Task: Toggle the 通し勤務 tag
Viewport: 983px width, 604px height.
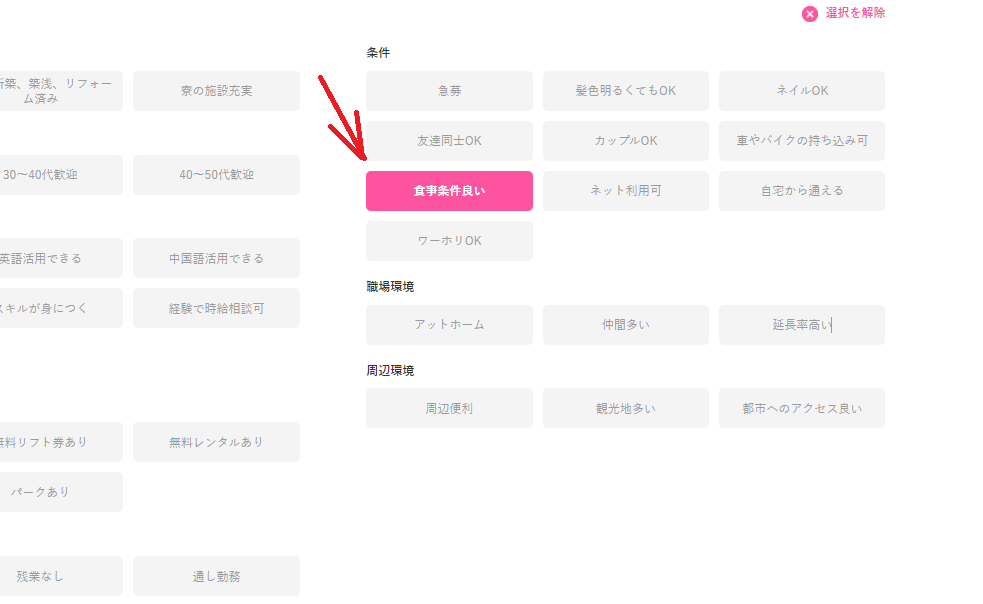Action: [216, 576]
